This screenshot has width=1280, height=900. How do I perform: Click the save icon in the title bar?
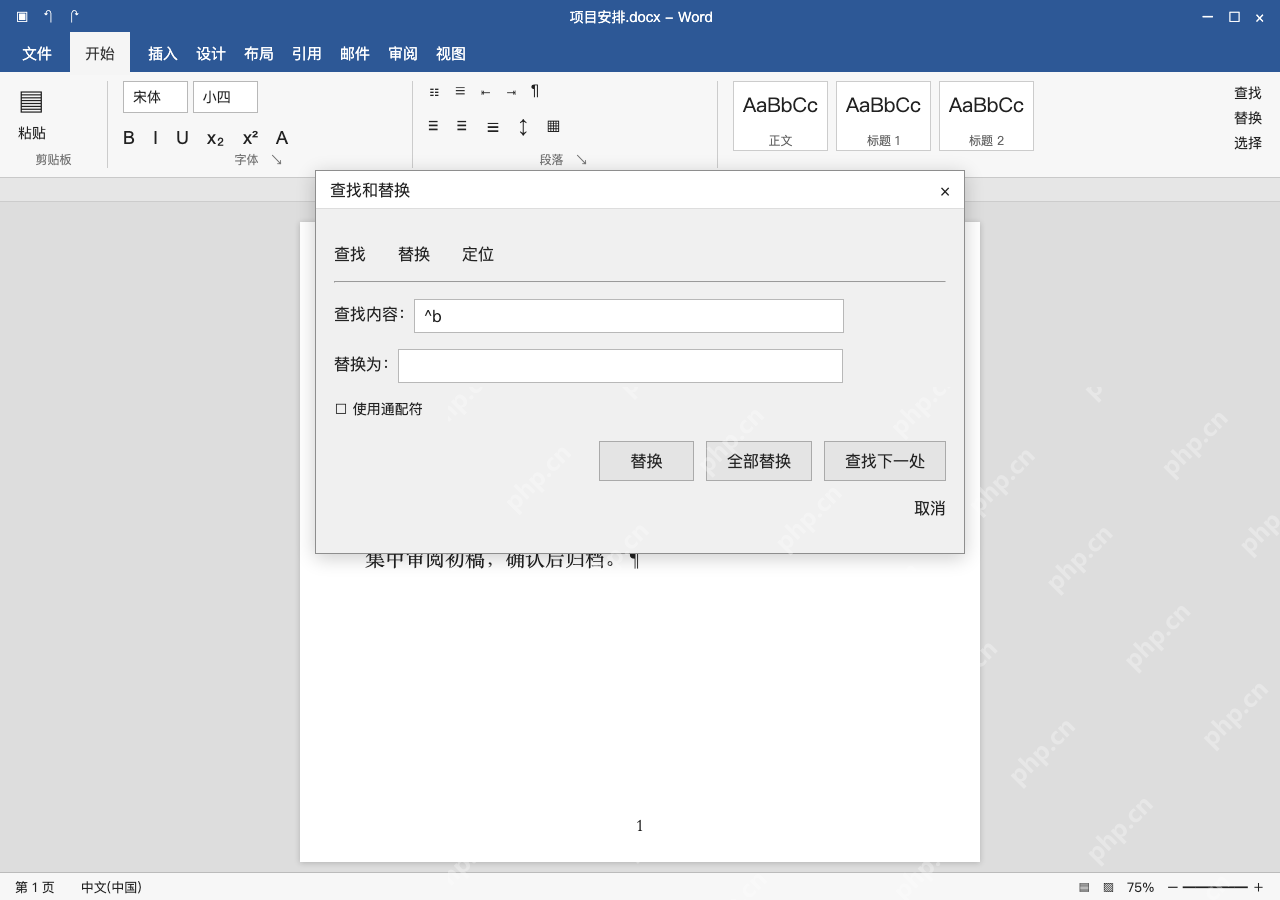tap(22, 16)
